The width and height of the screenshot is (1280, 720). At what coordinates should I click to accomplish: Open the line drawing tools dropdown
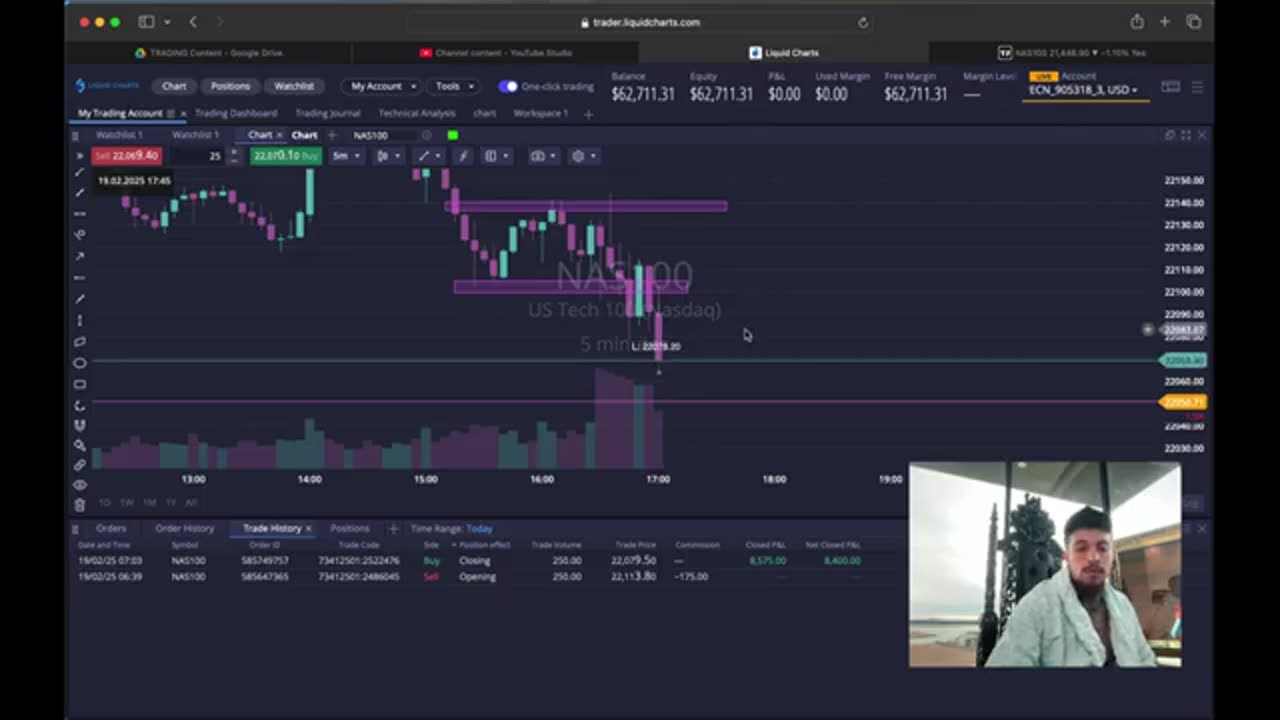(x=429, y=156)
